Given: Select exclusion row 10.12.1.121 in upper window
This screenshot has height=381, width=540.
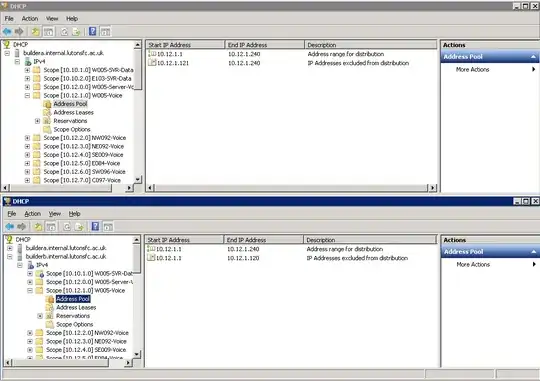Looking at the screenshot, I should [x=279, y=63].
